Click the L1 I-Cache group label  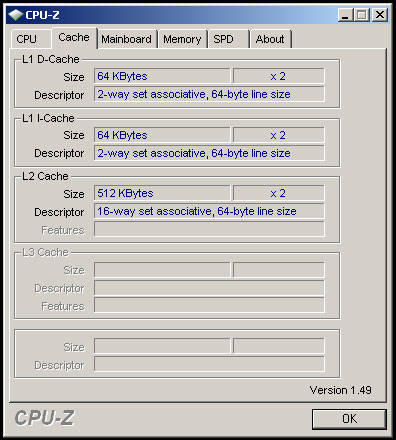(x=48, y=118)
